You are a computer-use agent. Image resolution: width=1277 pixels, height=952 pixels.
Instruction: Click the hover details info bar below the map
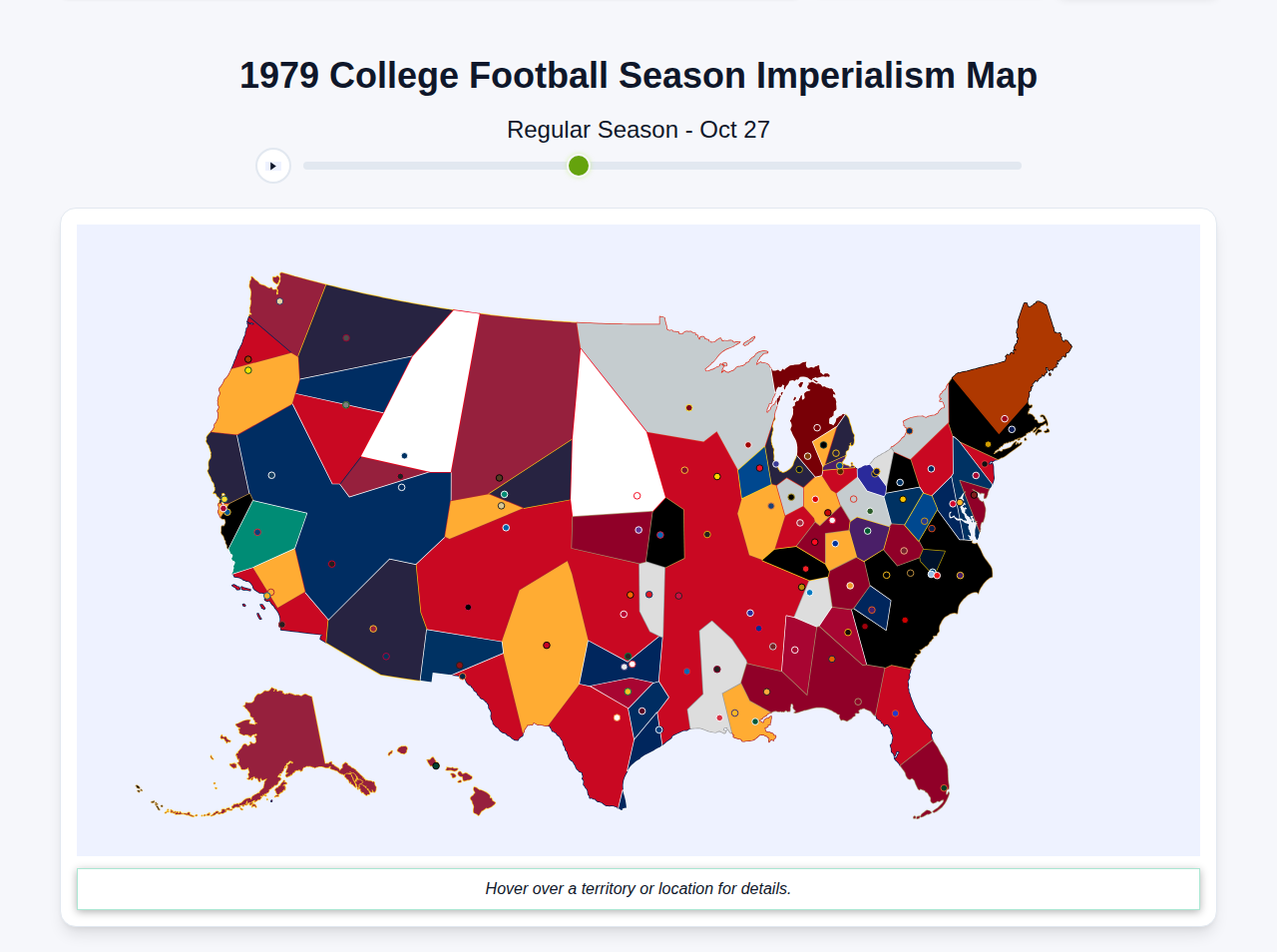coord(638,888)
